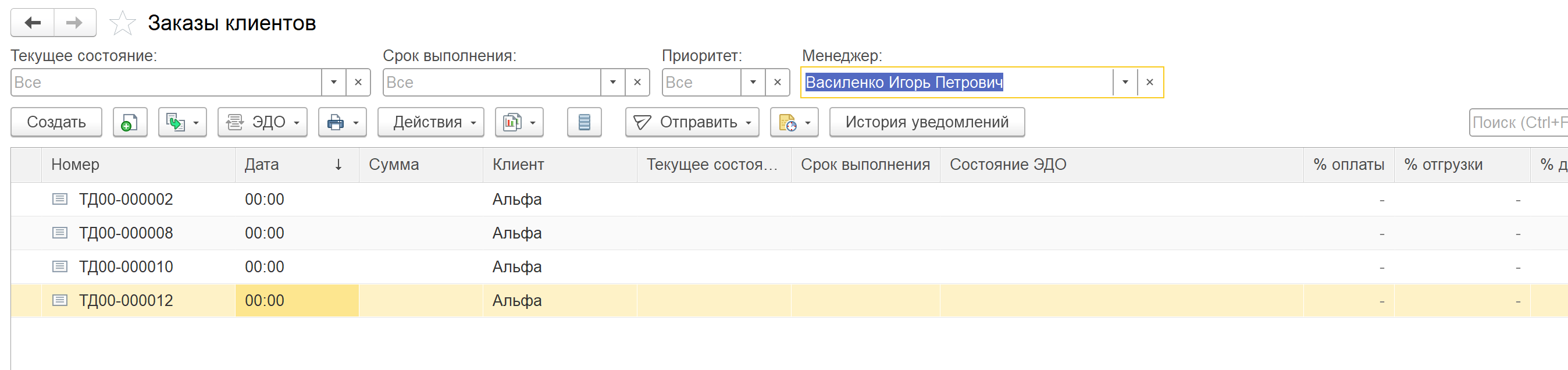Add page to favorites with the star icon

[122, 23]
